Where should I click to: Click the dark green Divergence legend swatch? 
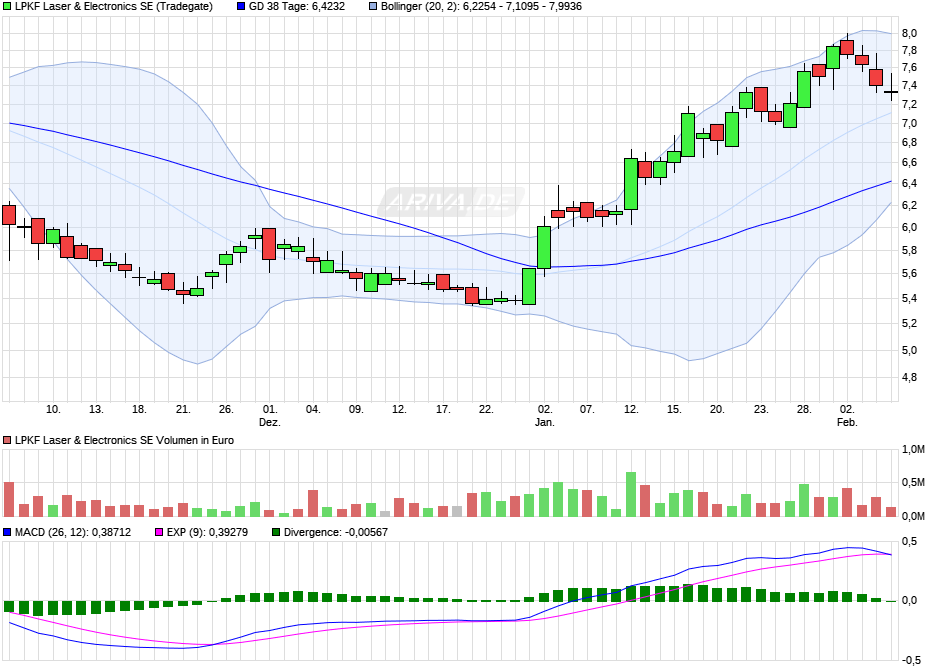276,532
